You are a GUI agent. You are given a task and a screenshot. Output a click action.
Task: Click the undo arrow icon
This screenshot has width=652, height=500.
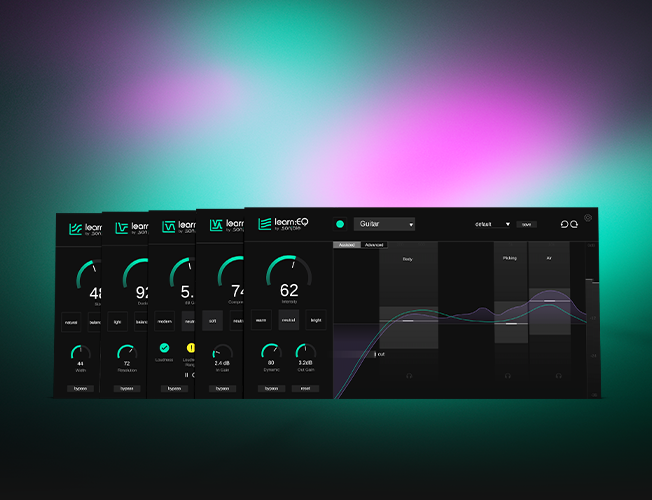pos(564,224)
